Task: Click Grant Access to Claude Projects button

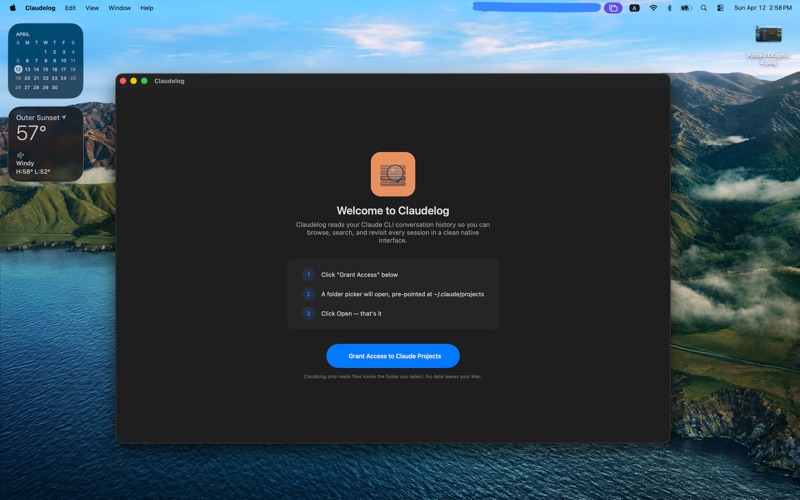Action: (393, 356)
